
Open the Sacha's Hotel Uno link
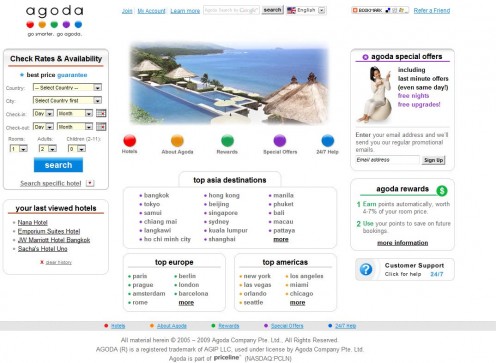coord(43,249)
